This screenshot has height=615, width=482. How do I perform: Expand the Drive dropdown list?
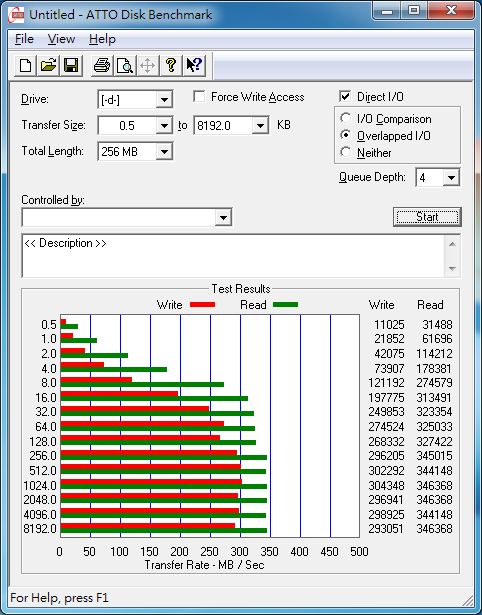coord(164,100)
